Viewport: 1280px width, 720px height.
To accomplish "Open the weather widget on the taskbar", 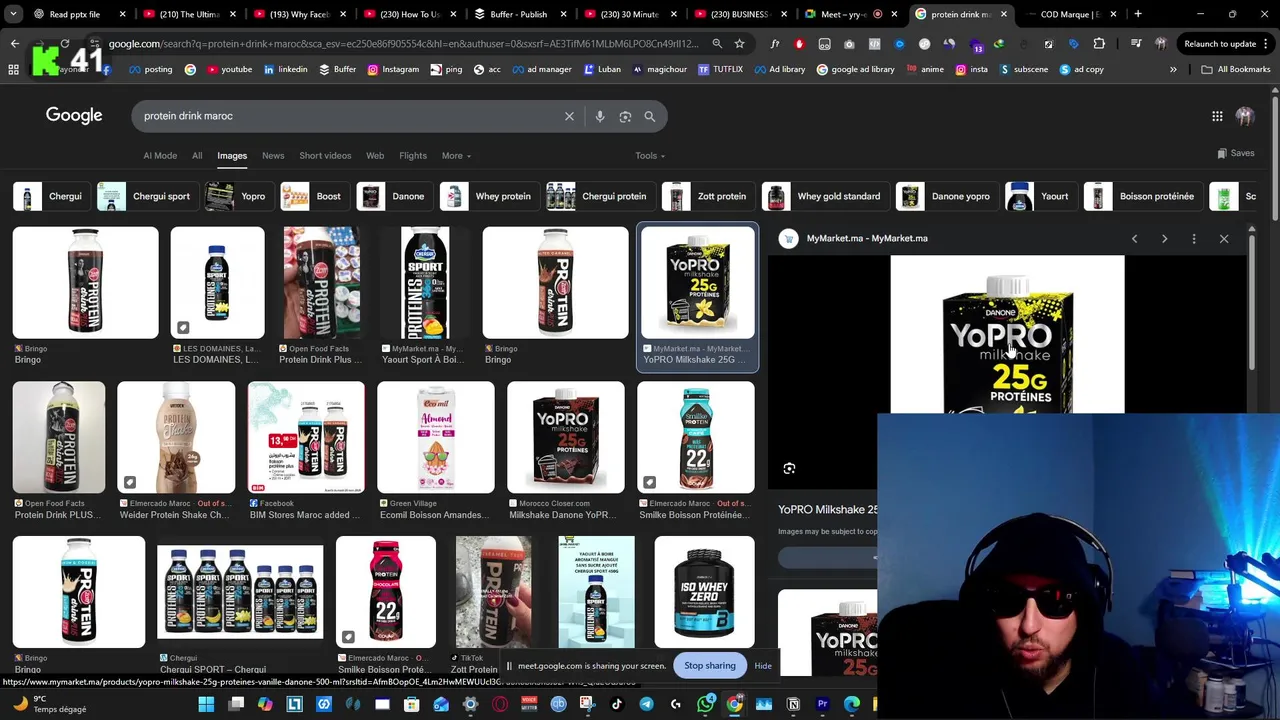I will [50, 704].
